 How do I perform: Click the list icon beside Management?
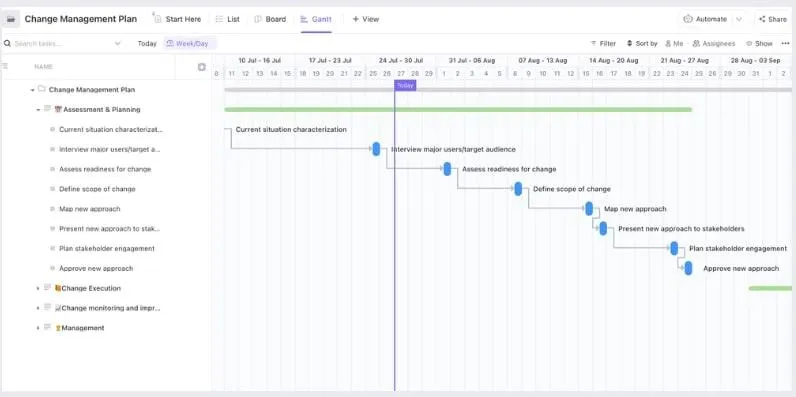[x=47, y=327]
